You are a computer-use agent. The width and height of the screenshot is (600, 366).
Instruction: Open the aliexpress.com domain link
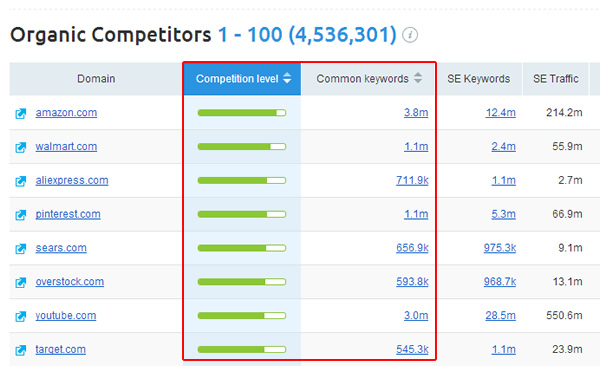(72, 180)
